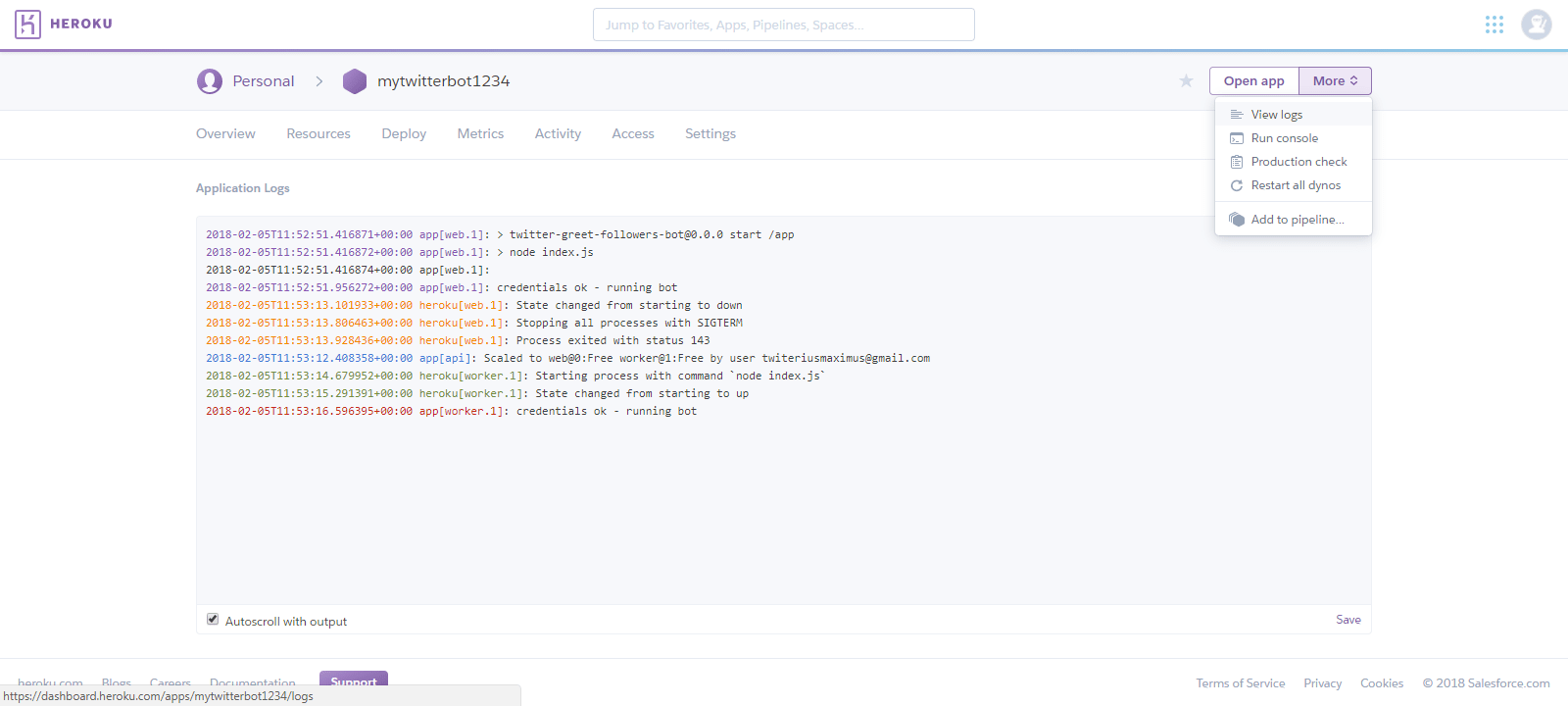Switch to the Activity tab
Screen dimensions: 1568x706
[558, 133]
